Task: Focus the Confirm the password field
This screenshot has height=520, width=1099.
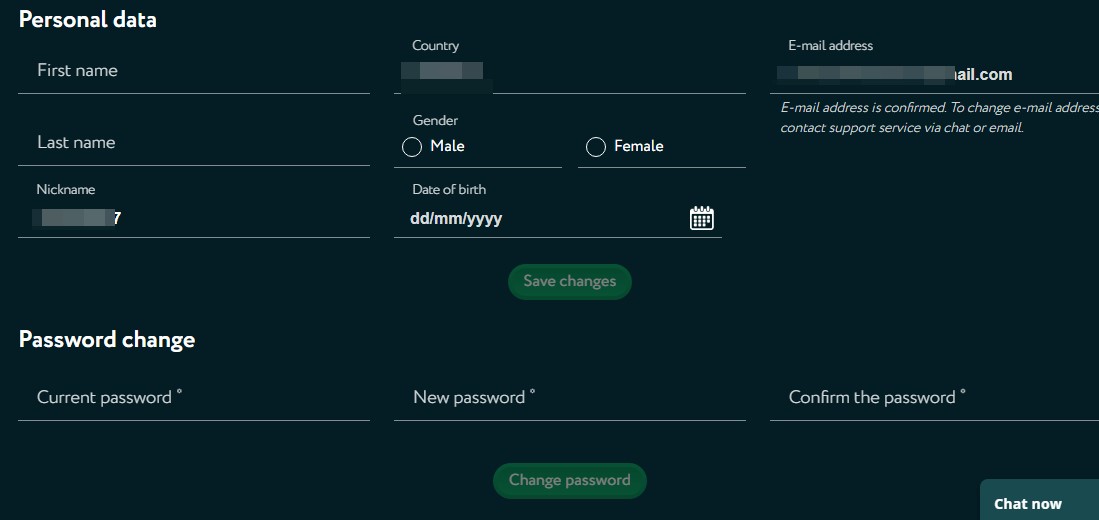Action: click(x=934, y=398)
